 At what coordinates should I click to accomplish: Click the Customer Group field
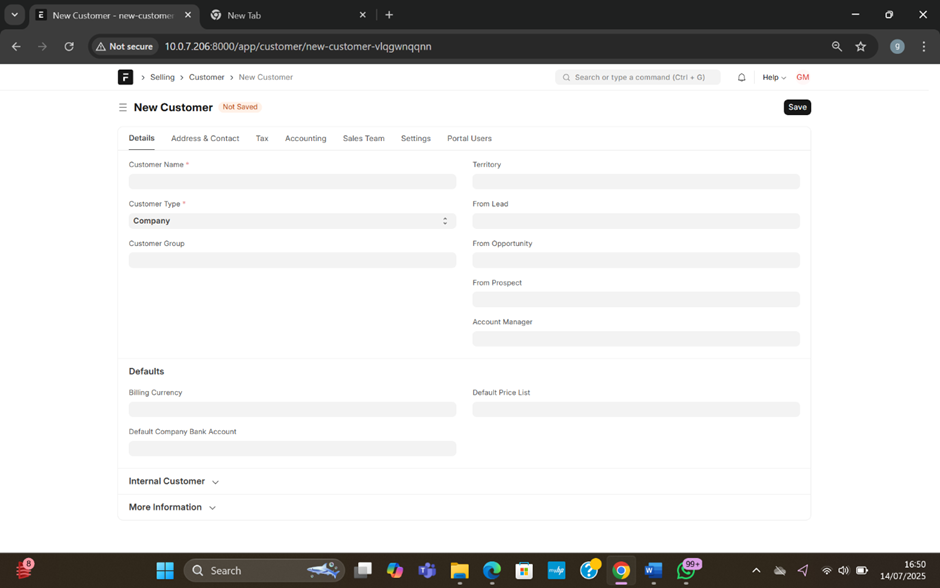tap(293, 260)
